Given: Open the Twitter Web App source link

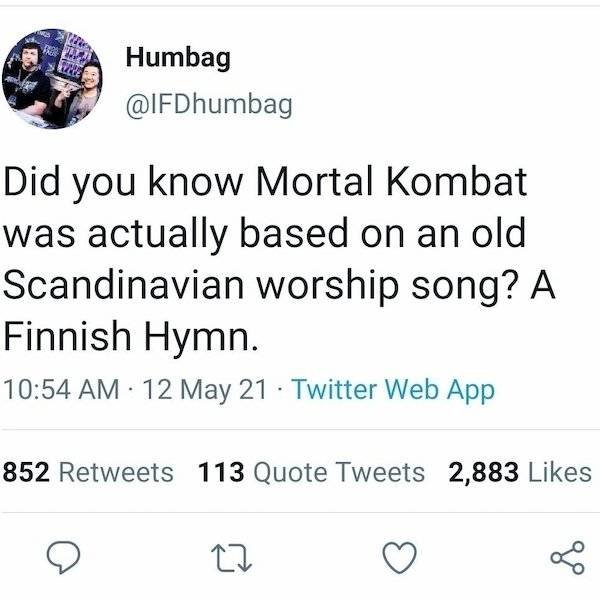Looking at the screenshot, I should (393, 390).
